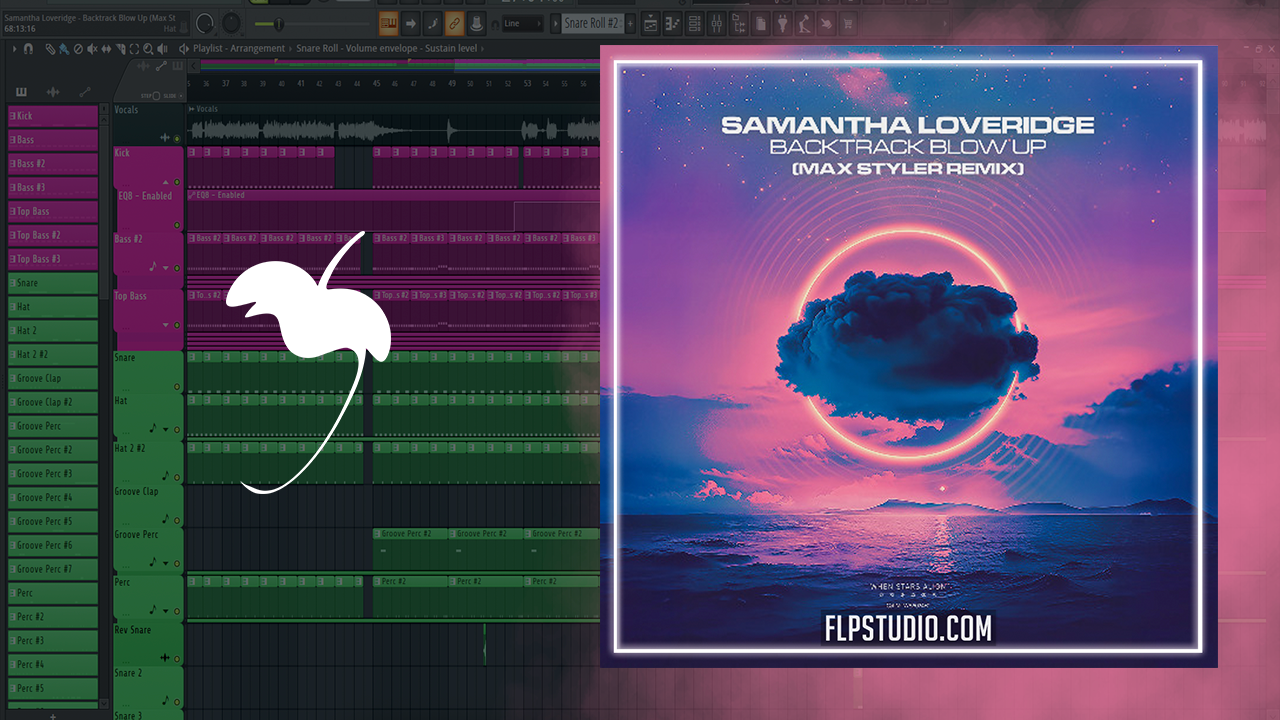Image resolution: width=1280 pixels, height=720 pixels.
Task: Open the Plugin picker plug icon
Action: [x=783, y=23]
